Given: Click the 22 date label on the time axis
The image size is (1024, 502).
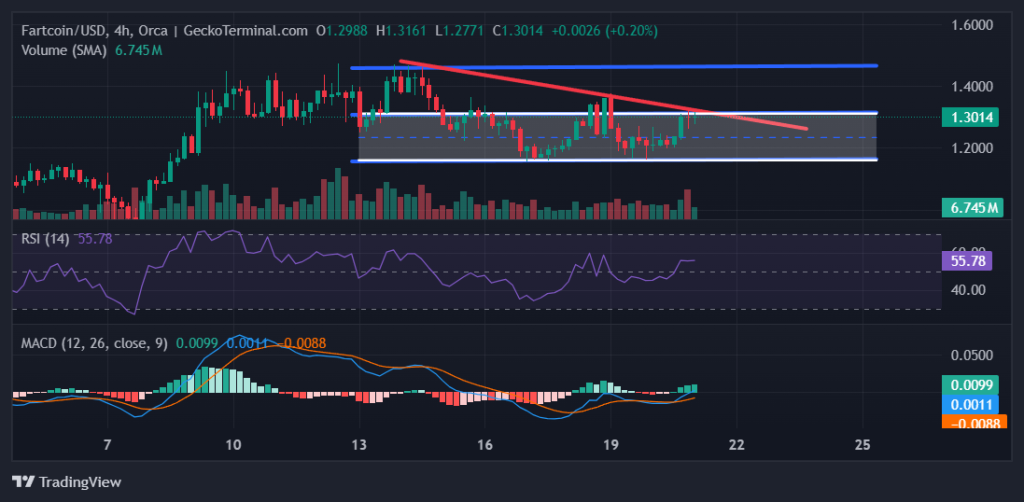Looking at the screenshot, I should (738, 445).
